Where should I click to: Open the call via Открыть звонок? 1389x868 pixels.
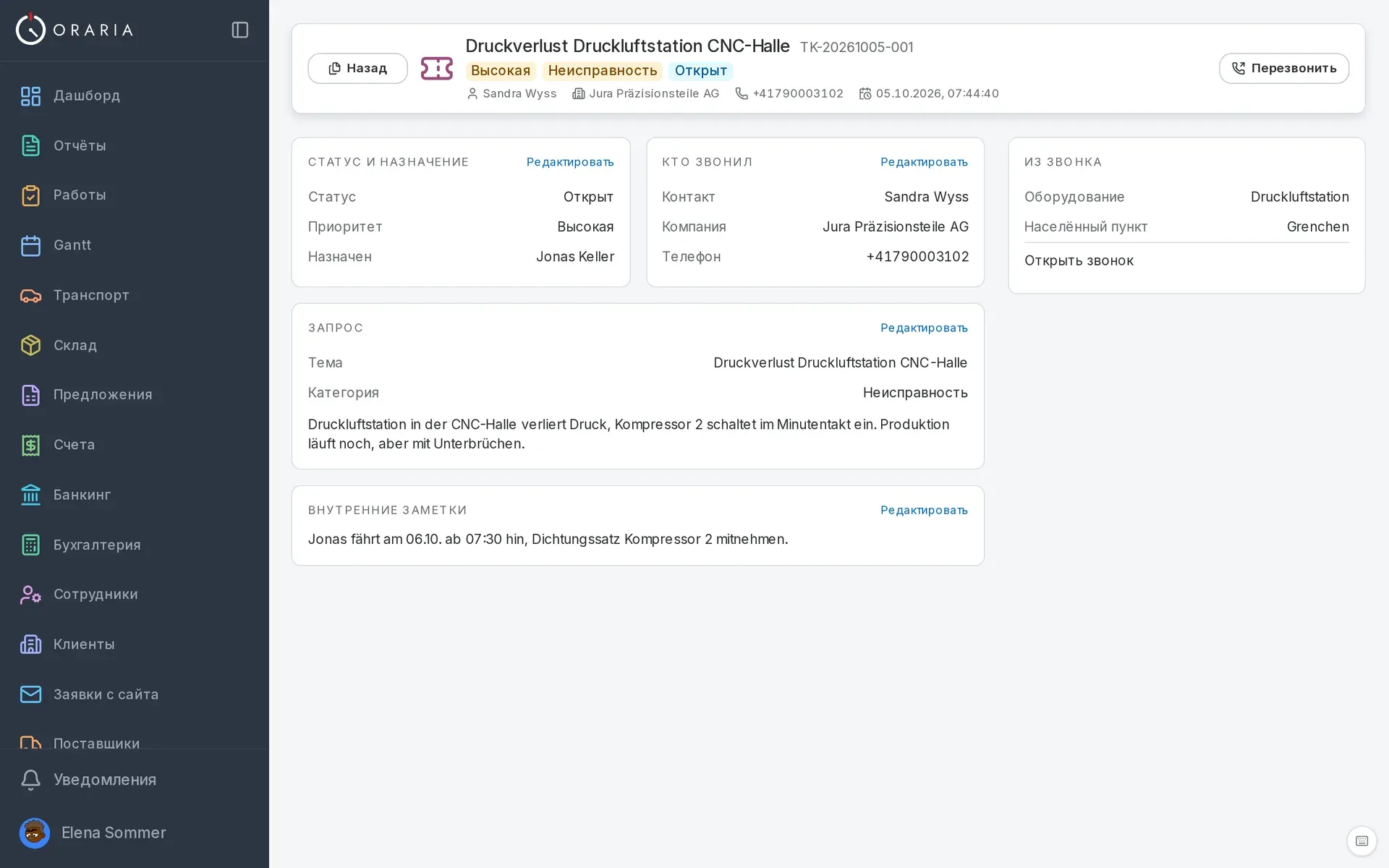click(1079, 260)
